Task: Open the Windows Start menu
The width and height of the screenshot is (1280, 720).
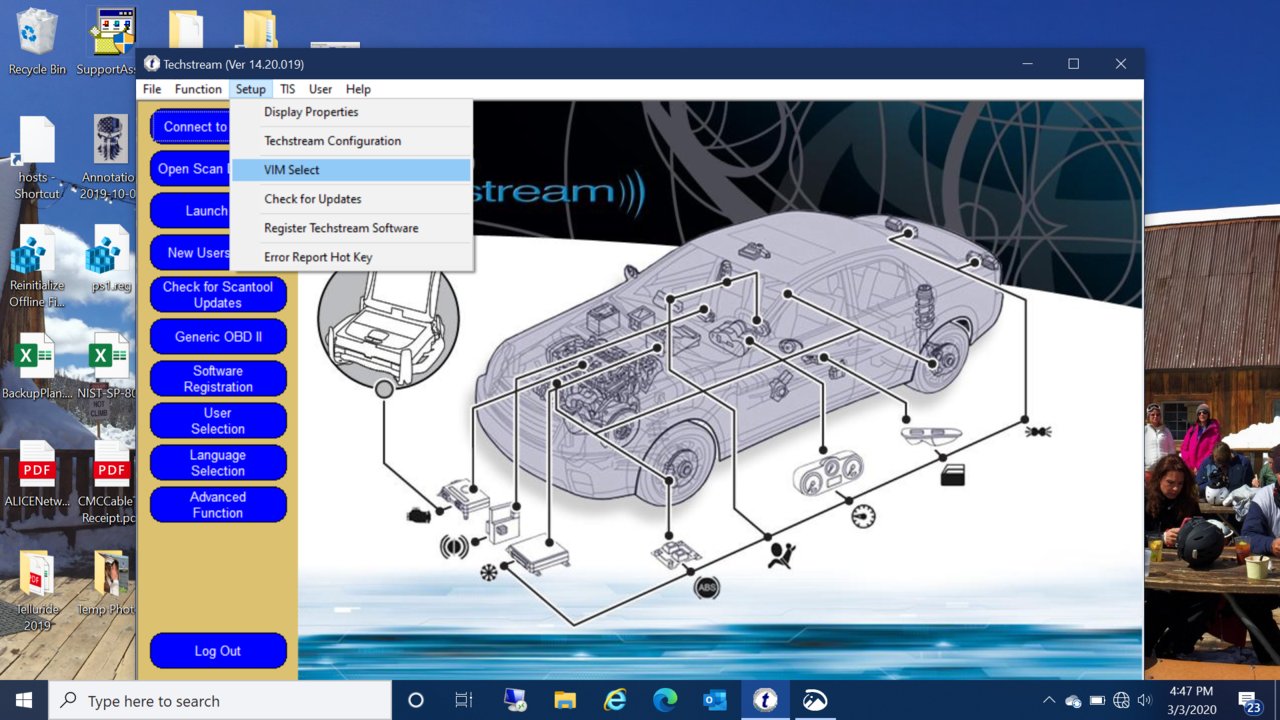Action: click(24, 700)
